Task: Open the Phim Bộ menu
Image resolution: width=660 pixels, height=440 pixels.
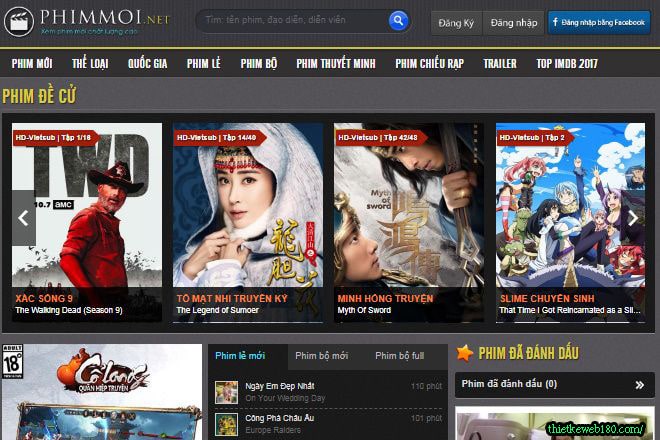Action: pyautogui.click(x=259, y=64)
